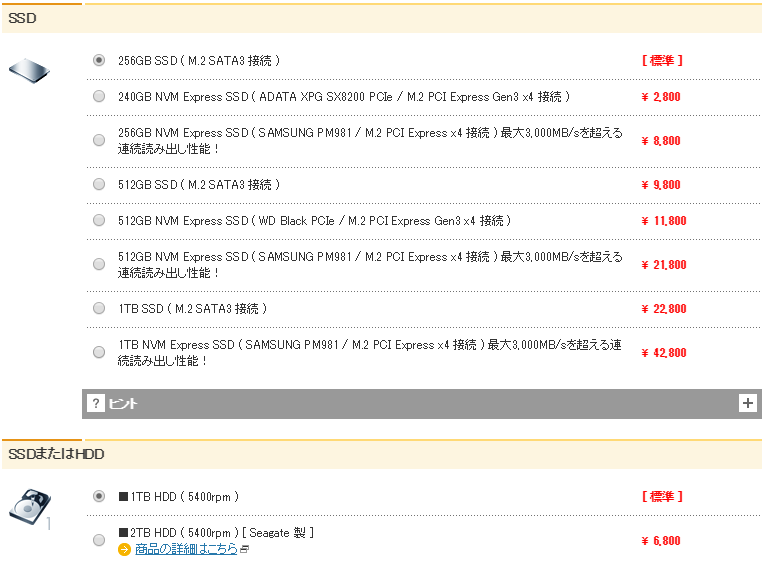The width and height of the screenshot is (766, 570).
Task: Select 512GB NVM Express Samsung PM981 SSD
Action: click(x=99, y=265)
